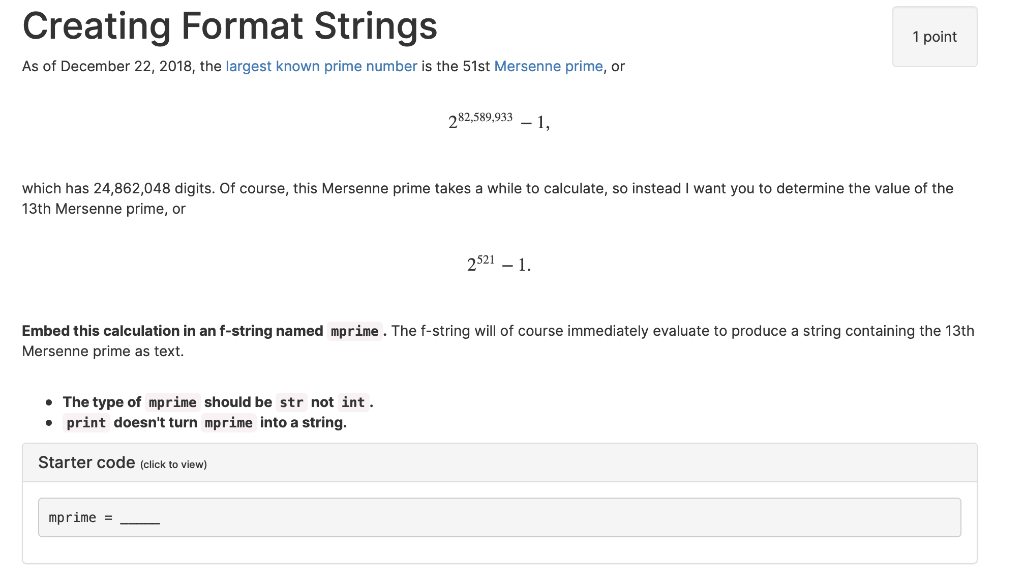Click the "str" inline code tag
This screenshot has height=579, width=1024.
291,402
